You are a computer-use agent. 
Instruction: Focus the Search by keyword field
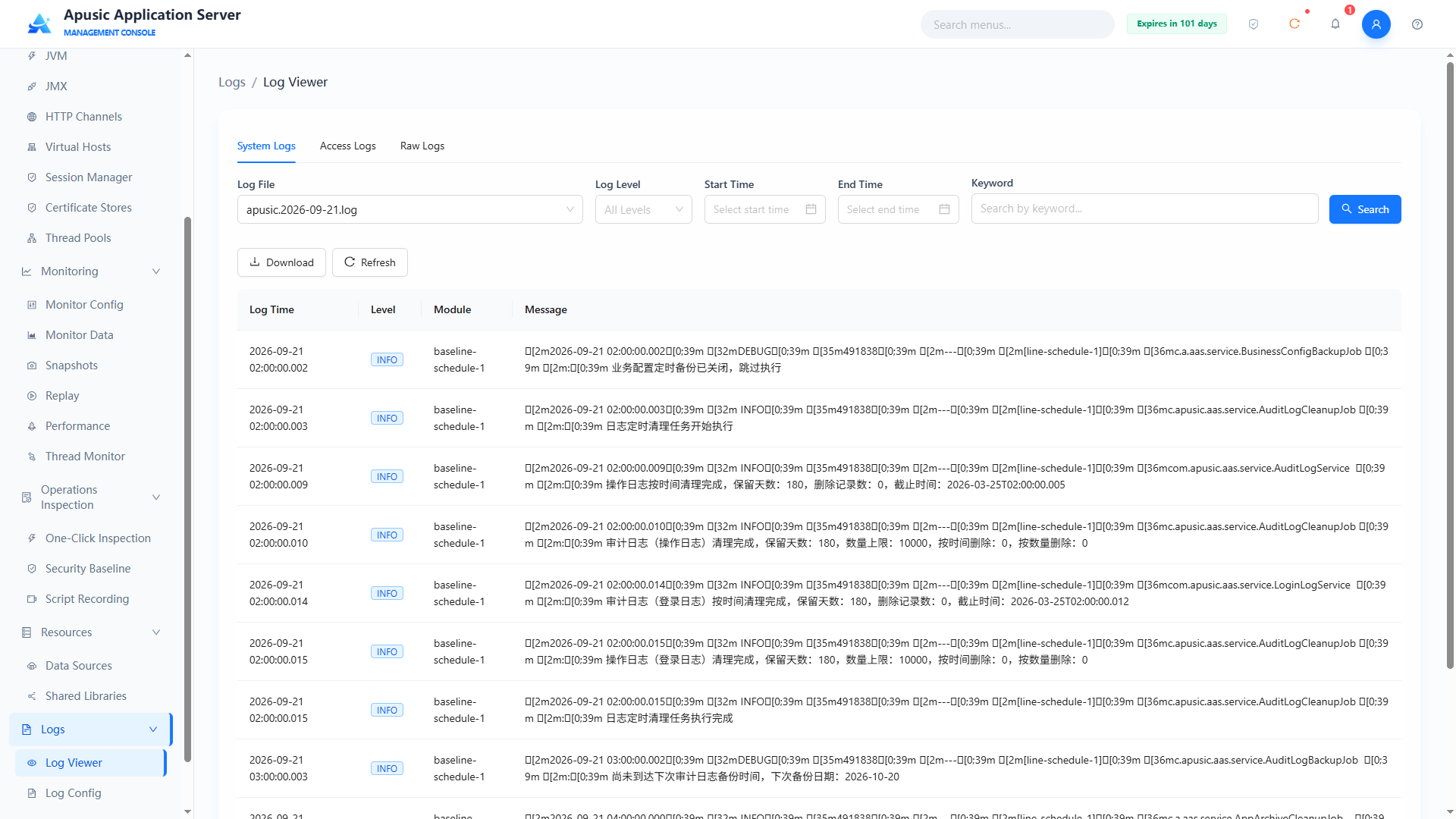click(1144, 209)
